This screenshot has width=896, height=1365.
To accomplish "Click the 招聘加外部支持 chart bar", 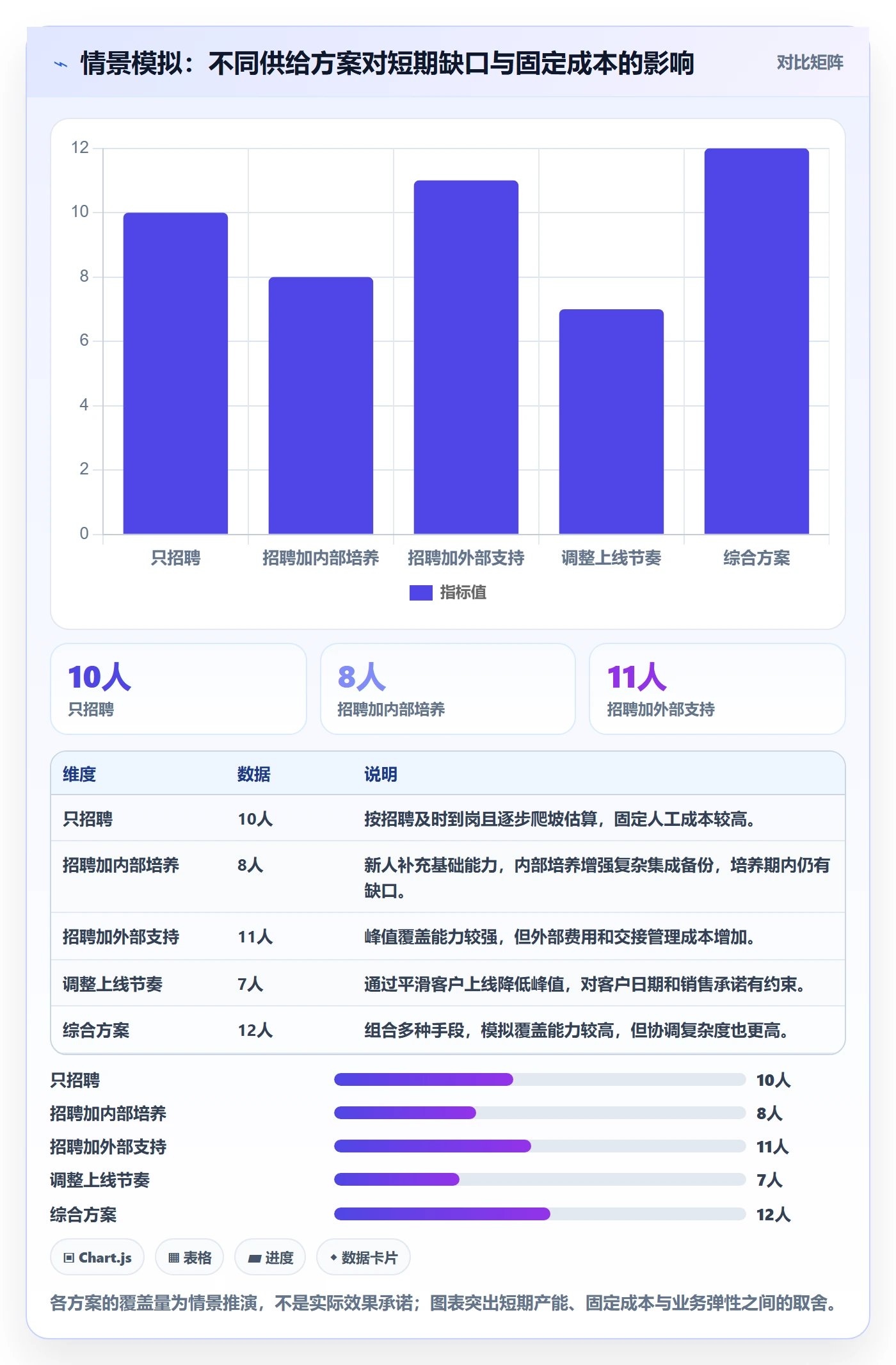I will tap(466, 357).
